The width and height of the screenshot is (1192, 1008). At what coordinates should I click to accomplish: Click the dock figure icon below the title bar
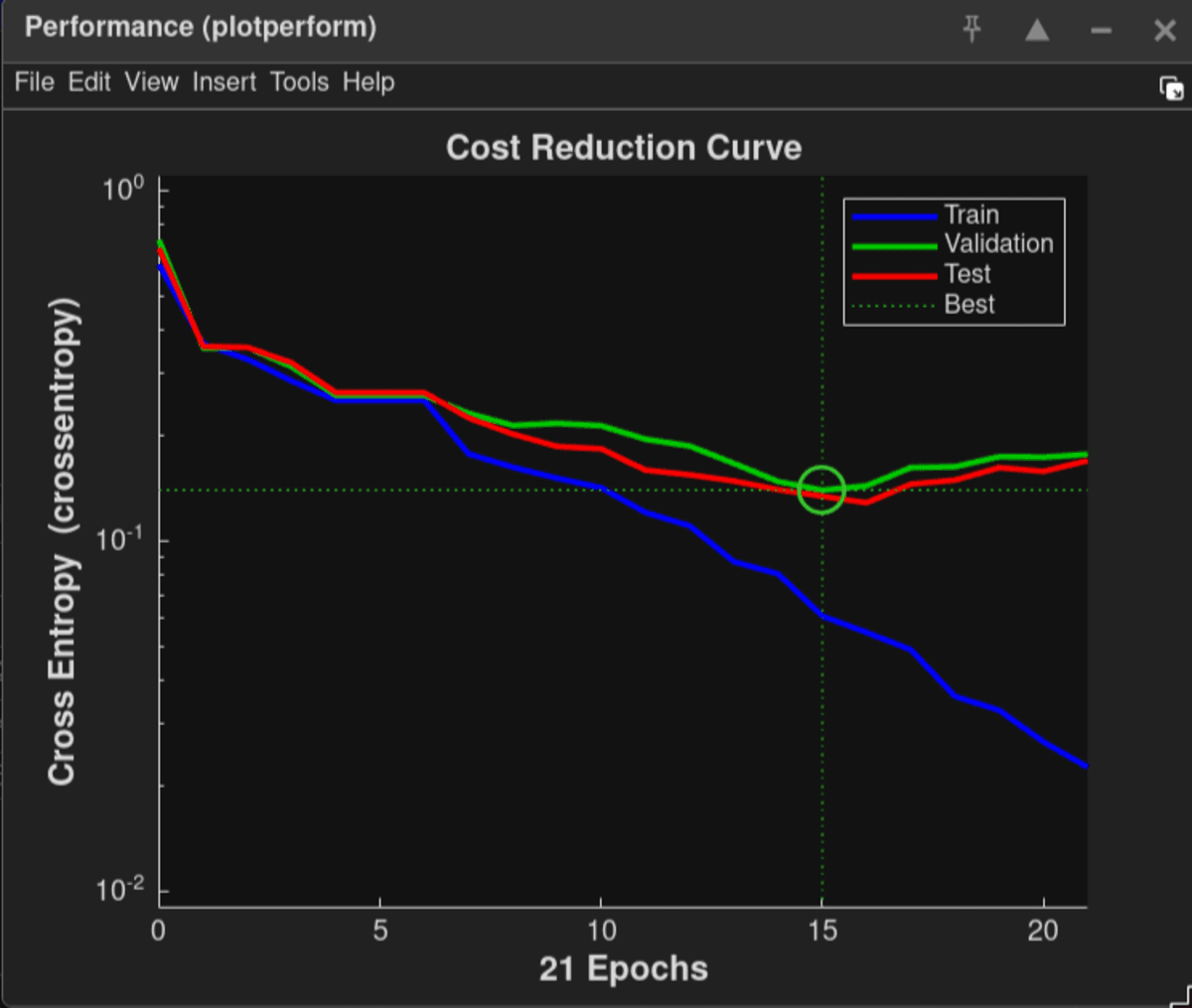1171,88
